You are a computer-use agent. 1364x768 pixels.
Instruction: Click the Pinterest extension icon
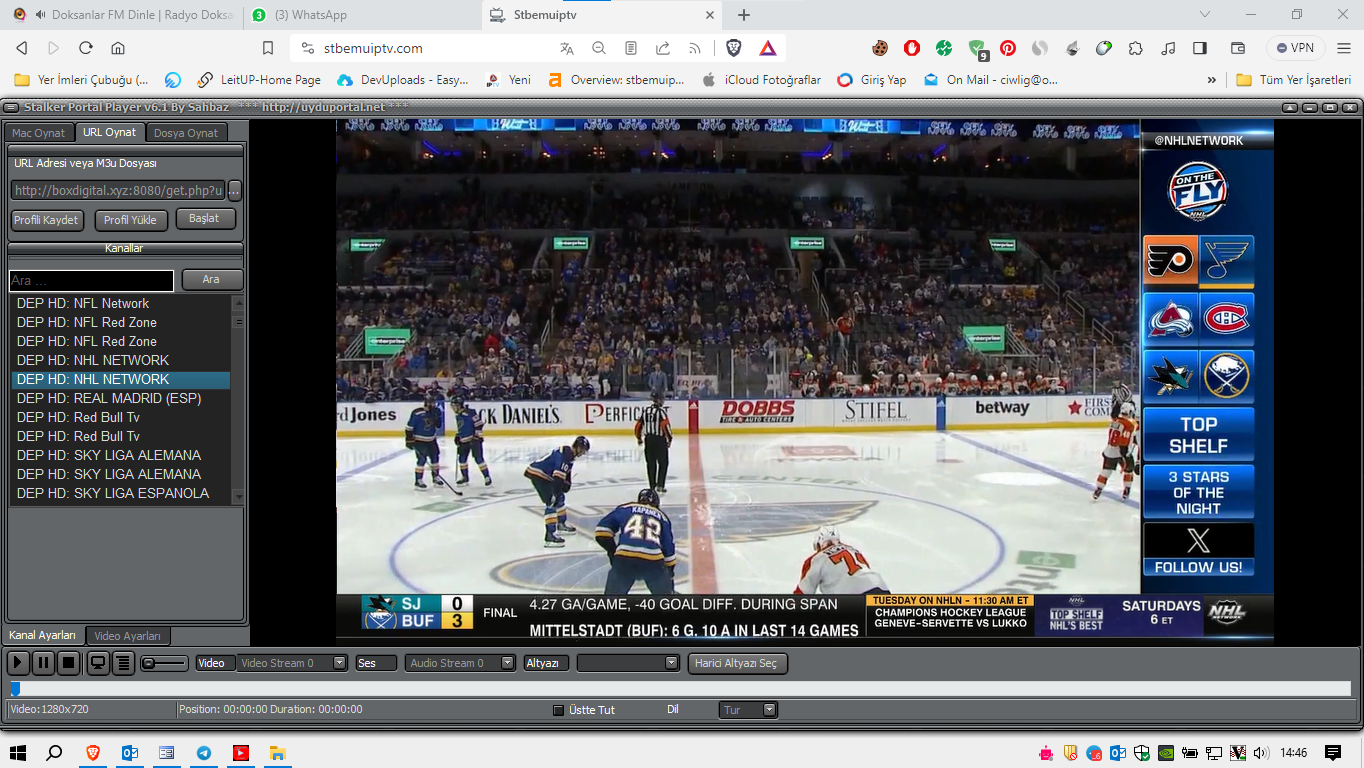[1008, 48]
